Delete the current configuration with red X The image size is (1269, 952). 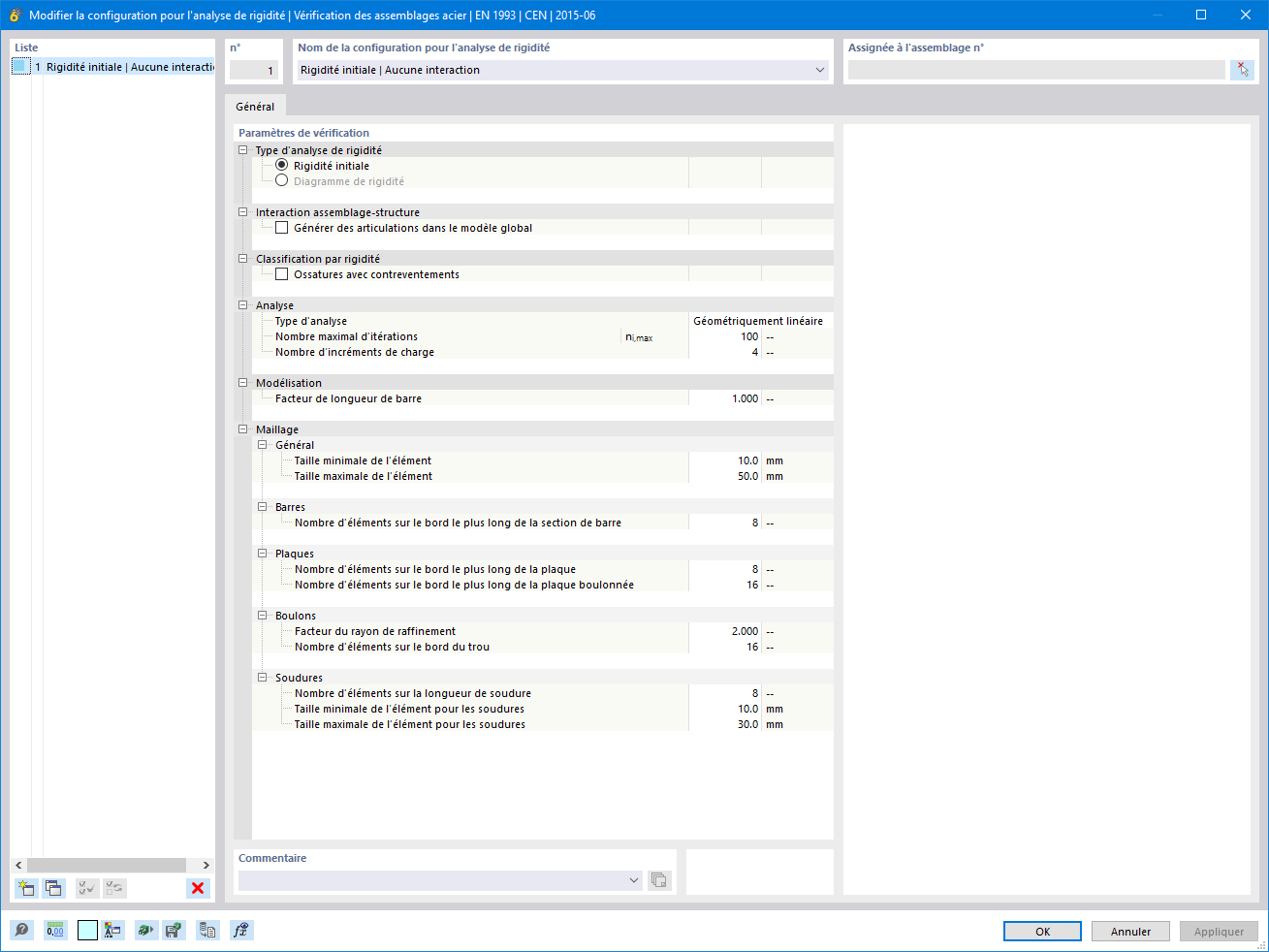[198, 888]
